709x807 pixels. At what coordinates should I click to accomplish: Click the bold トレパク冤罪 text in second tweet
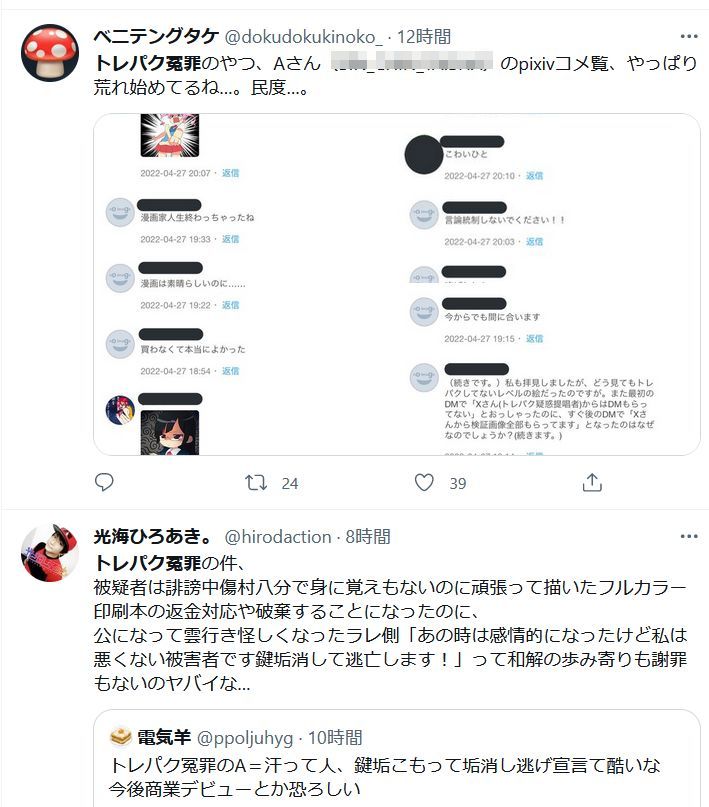pos(147,563)
